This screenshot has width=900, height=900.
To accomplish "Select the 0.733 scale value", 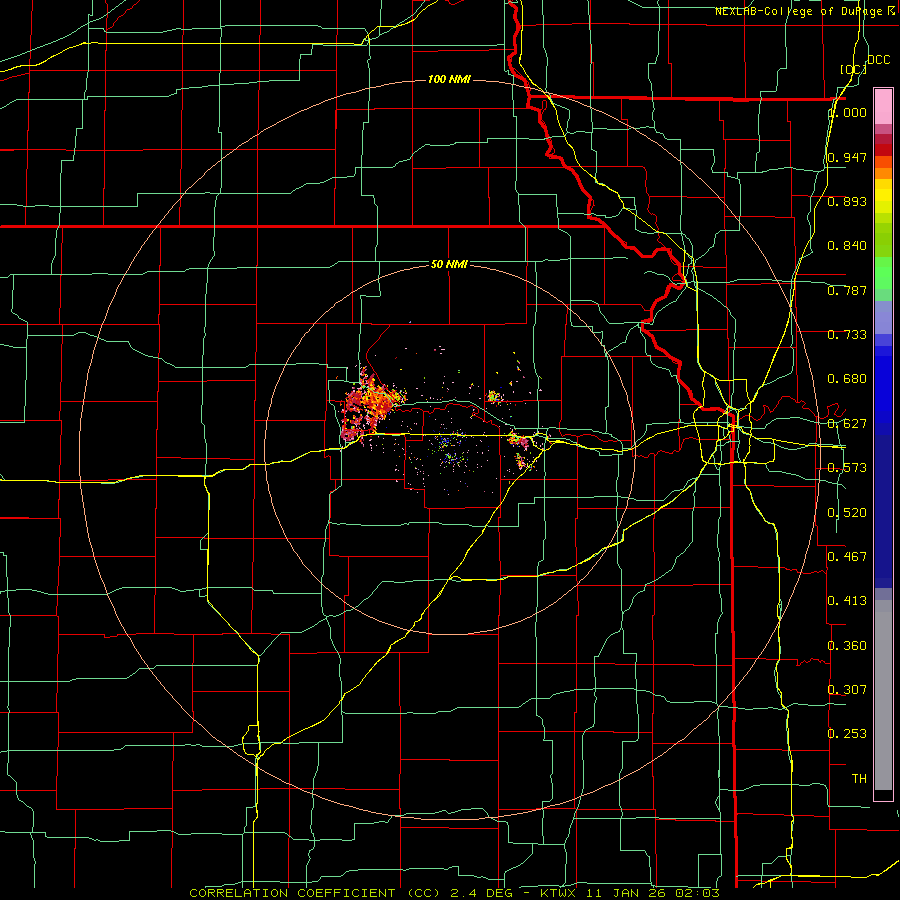I will [x=847, y=335].
